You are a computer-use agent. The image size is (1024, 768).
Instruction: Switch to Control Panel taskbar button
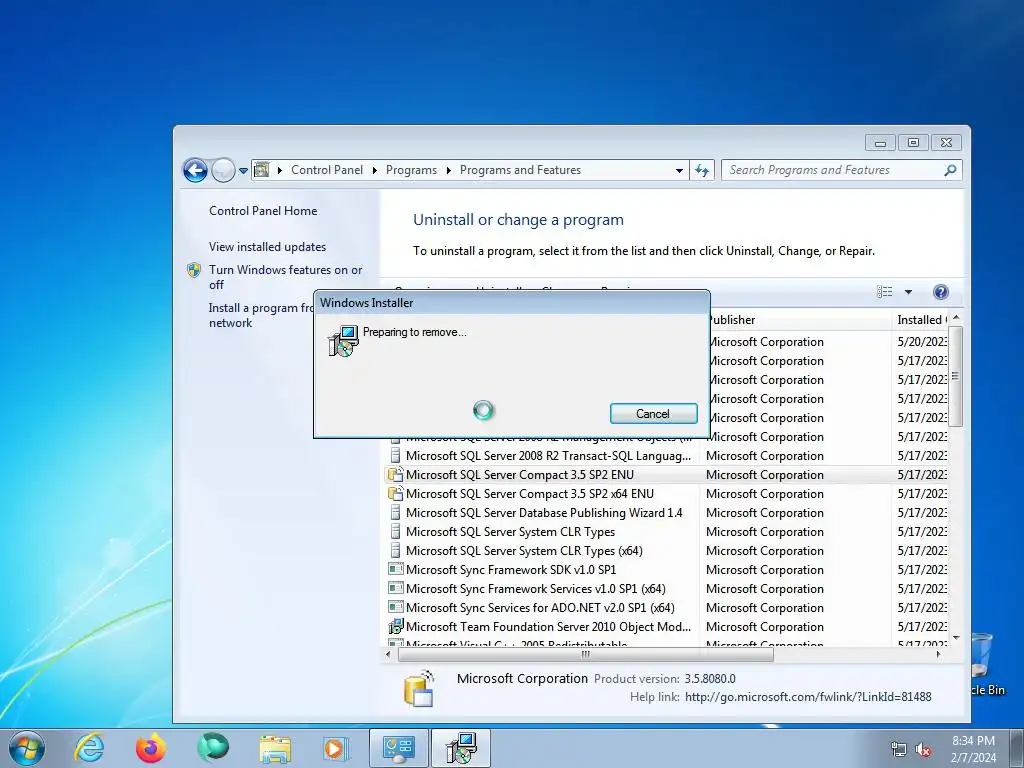click(399, 748)
